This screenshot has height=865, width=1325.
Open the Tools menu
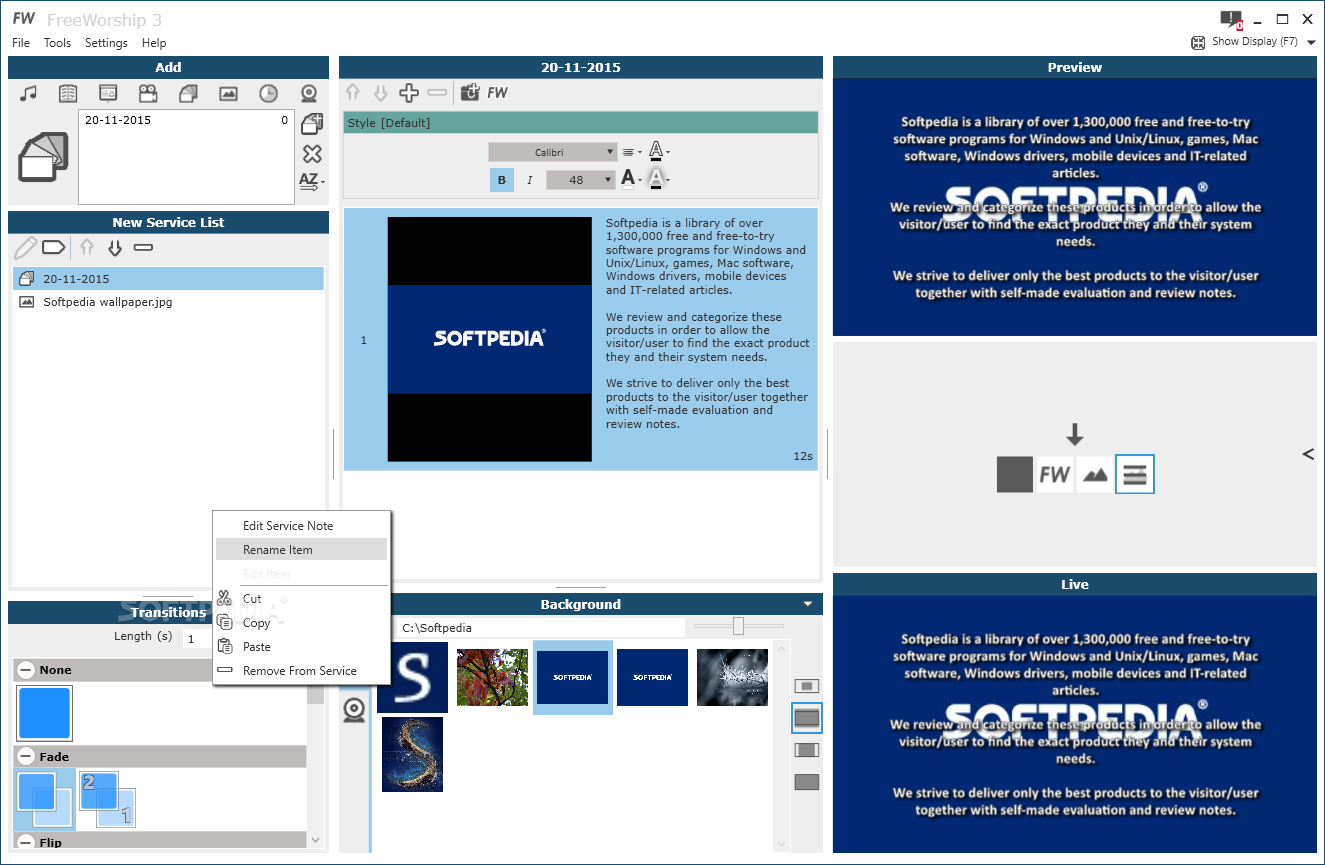[57, 43]
